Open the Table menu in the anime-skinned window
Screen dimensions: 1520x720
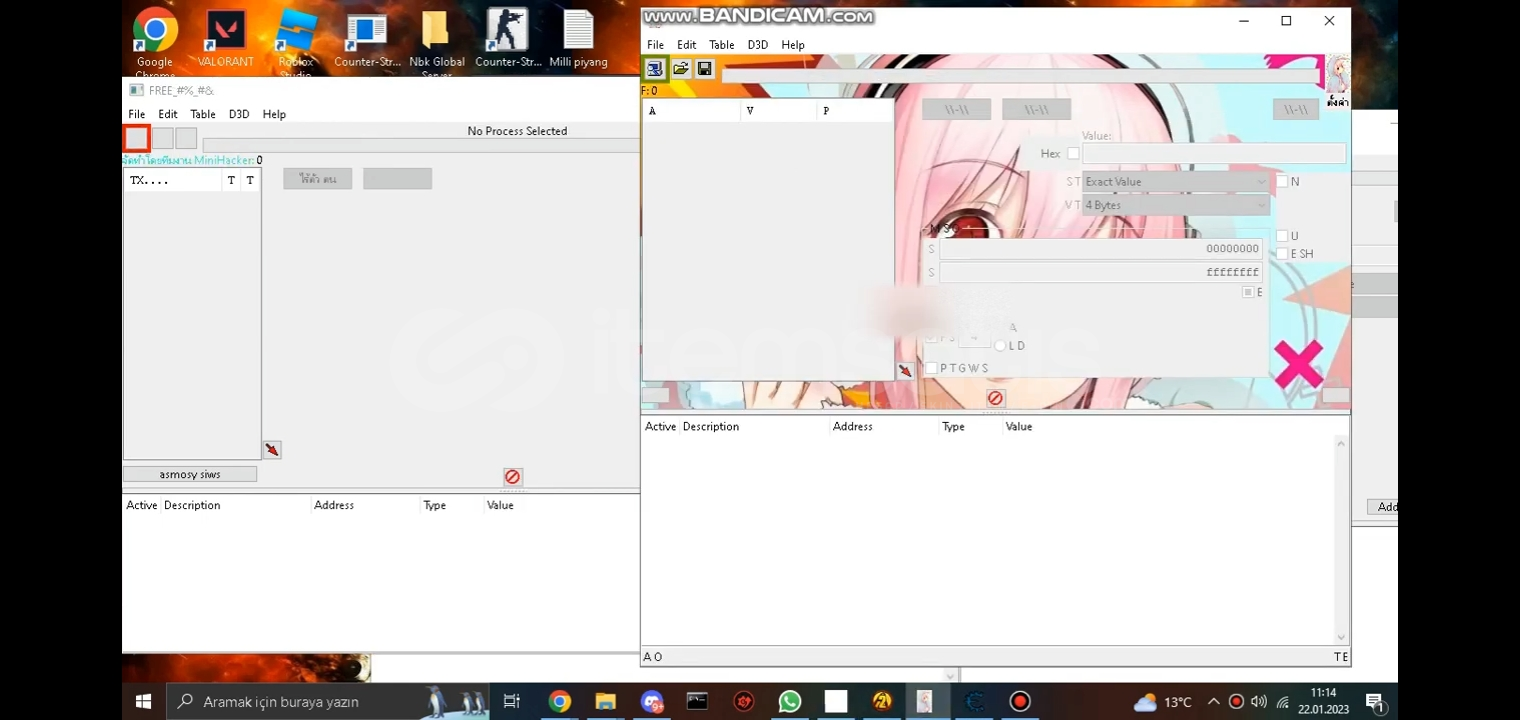pyautogui.click(x=722, y=45)
